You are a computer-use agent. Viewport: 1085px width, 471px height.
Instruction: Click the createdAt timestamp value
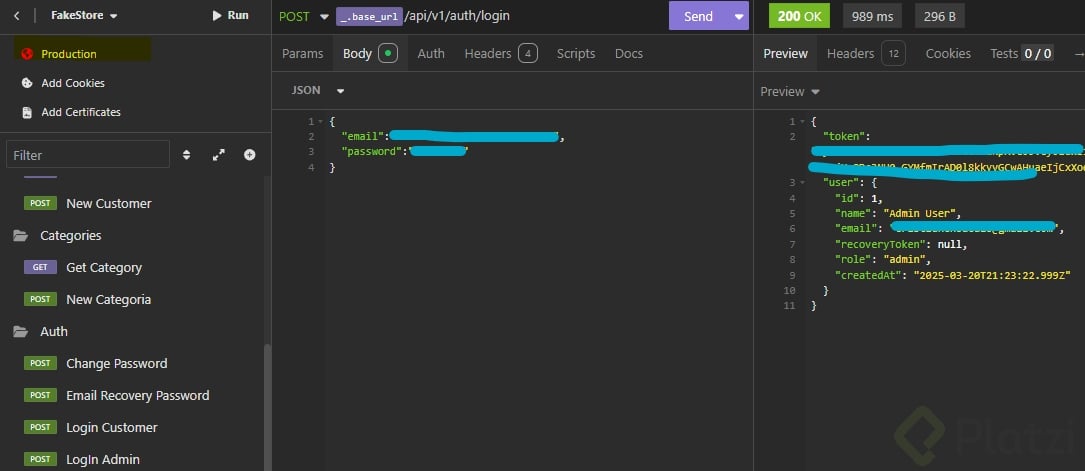coord(992,275)
